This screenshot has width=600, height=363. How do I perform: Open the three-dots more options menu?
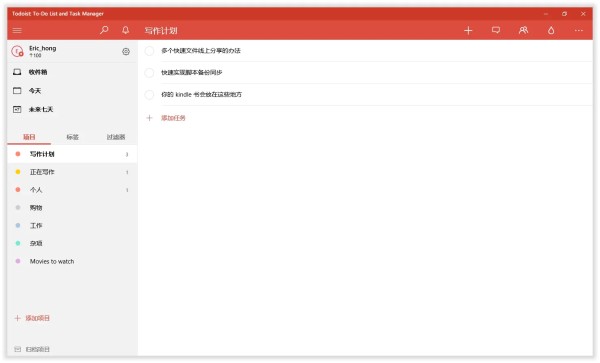579,30
